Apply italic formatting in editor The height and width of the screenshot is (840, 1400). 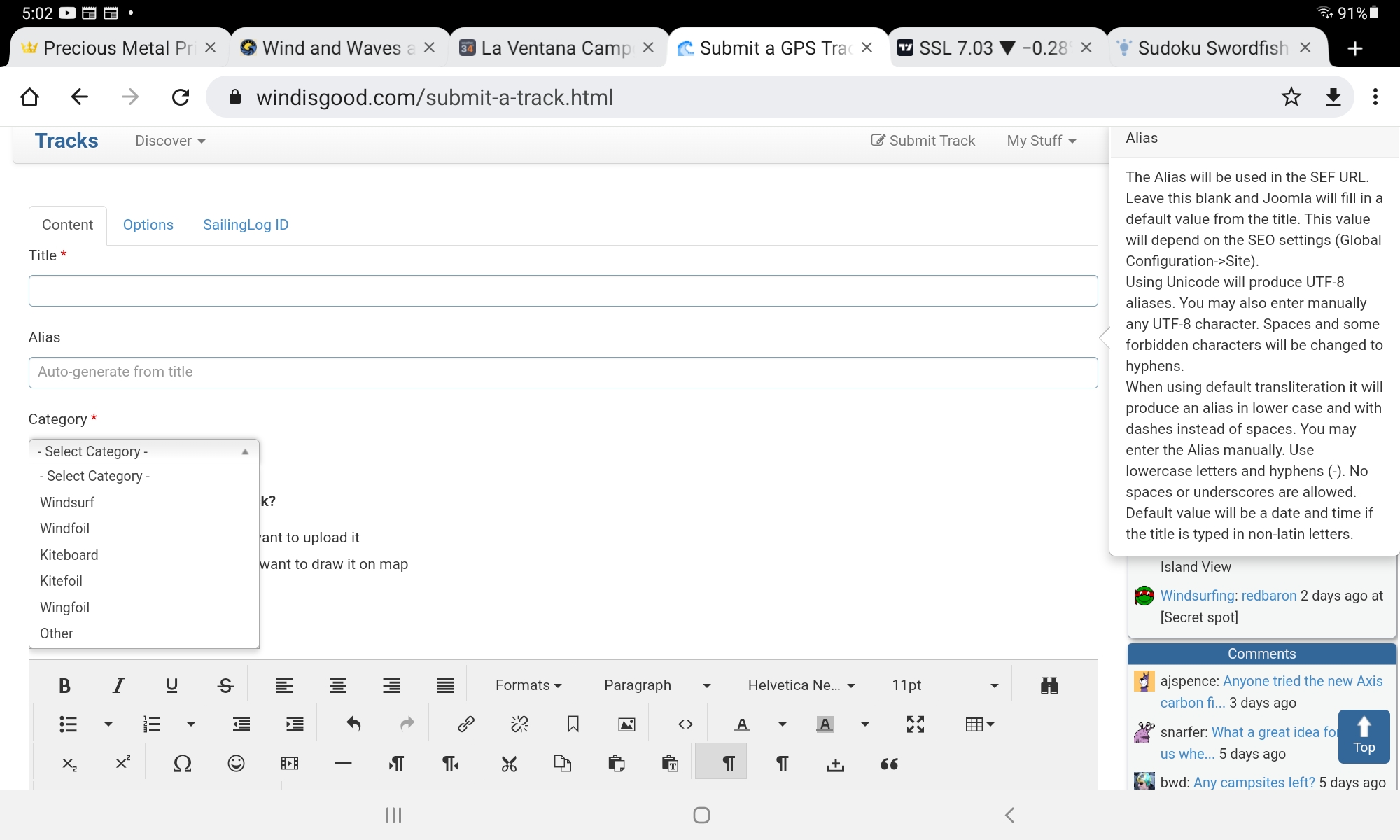click(118, 685)
